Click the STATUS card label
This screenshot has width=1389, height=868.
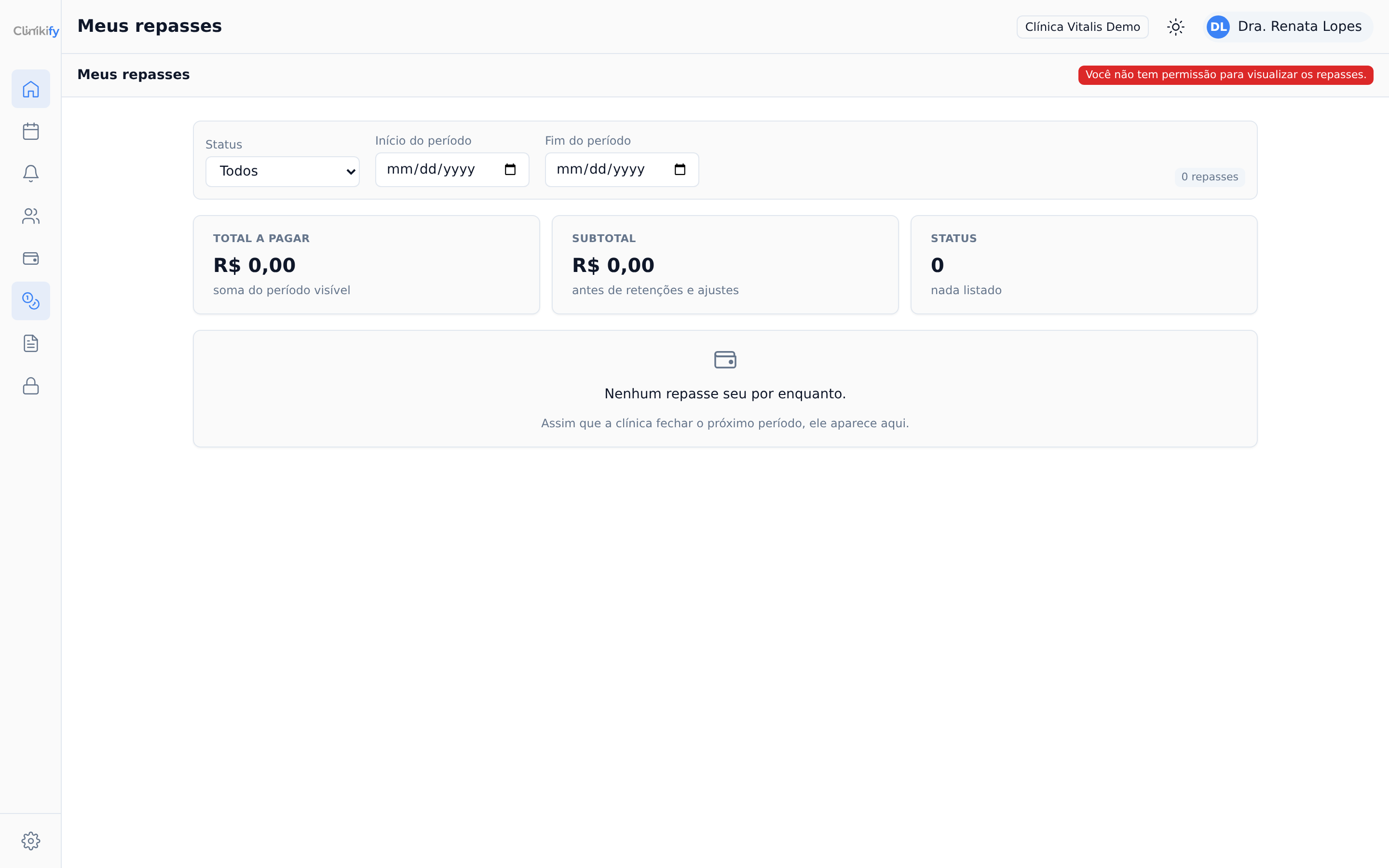pyautogui.click(x=953, y=238)
